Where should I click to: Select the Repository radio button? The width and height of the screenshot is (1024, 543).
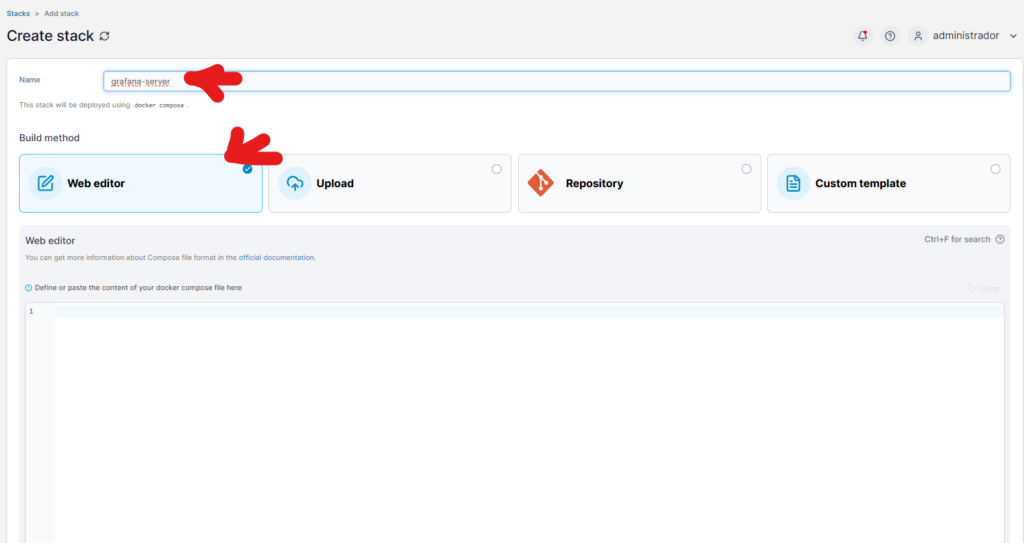746,169
